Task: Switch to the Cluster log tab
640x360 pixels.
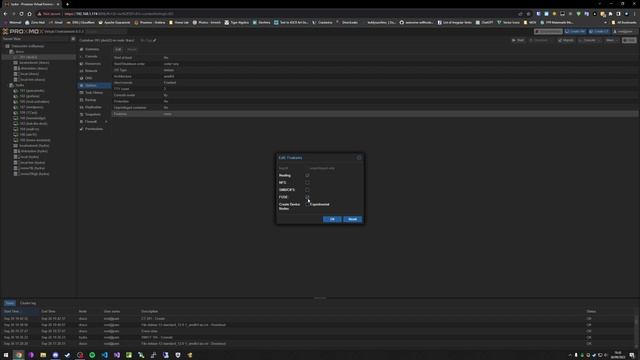Action: (28, 303)
